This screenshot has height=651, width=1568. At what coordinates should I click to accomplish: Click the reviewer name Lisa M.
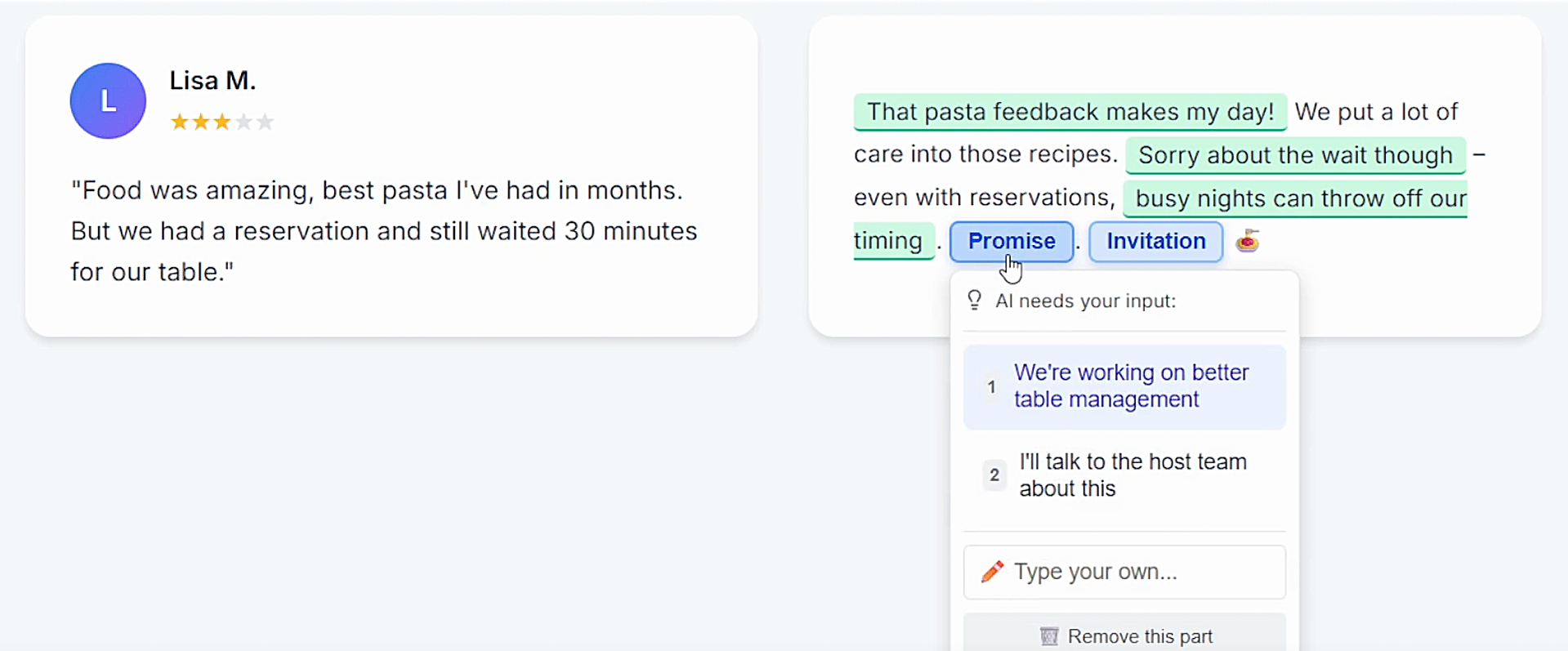pyautogui.click(x=212, y=81)
